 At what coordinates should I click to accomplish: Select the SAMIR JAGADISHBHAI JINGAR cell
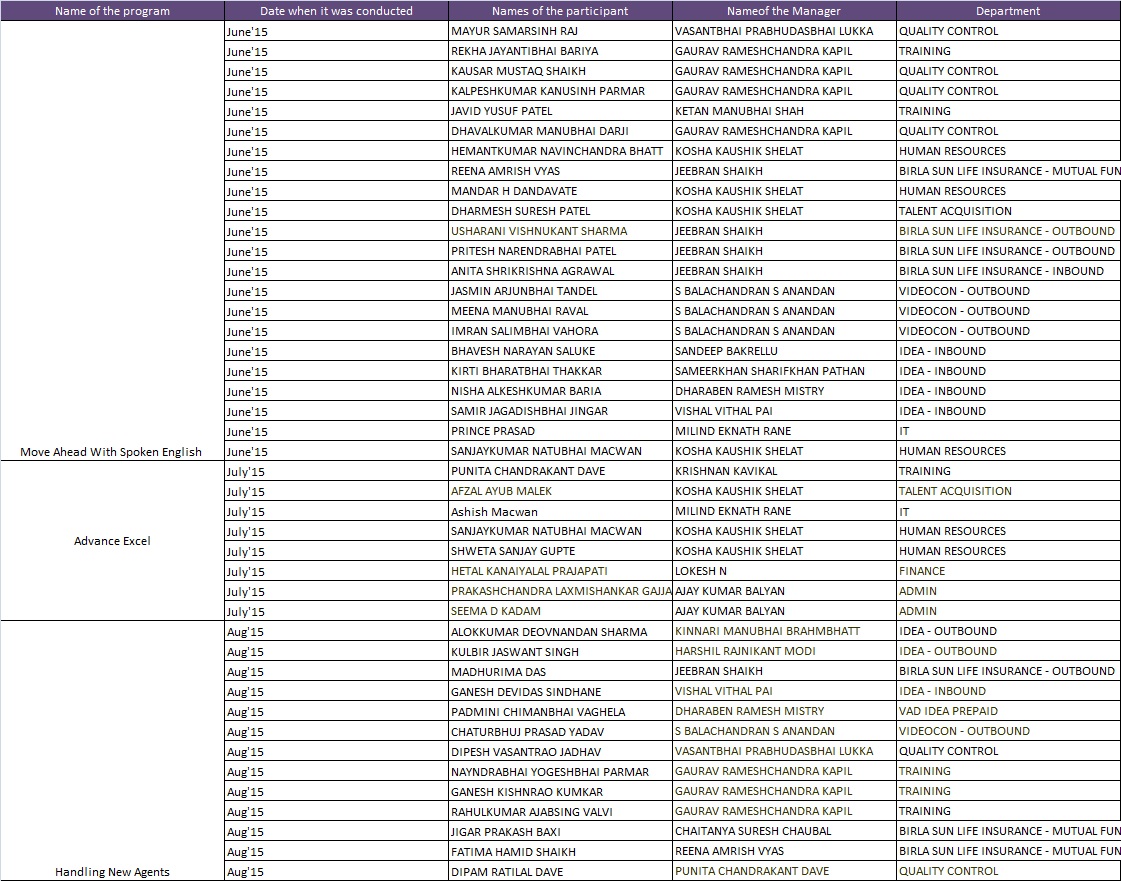(560, 411)
